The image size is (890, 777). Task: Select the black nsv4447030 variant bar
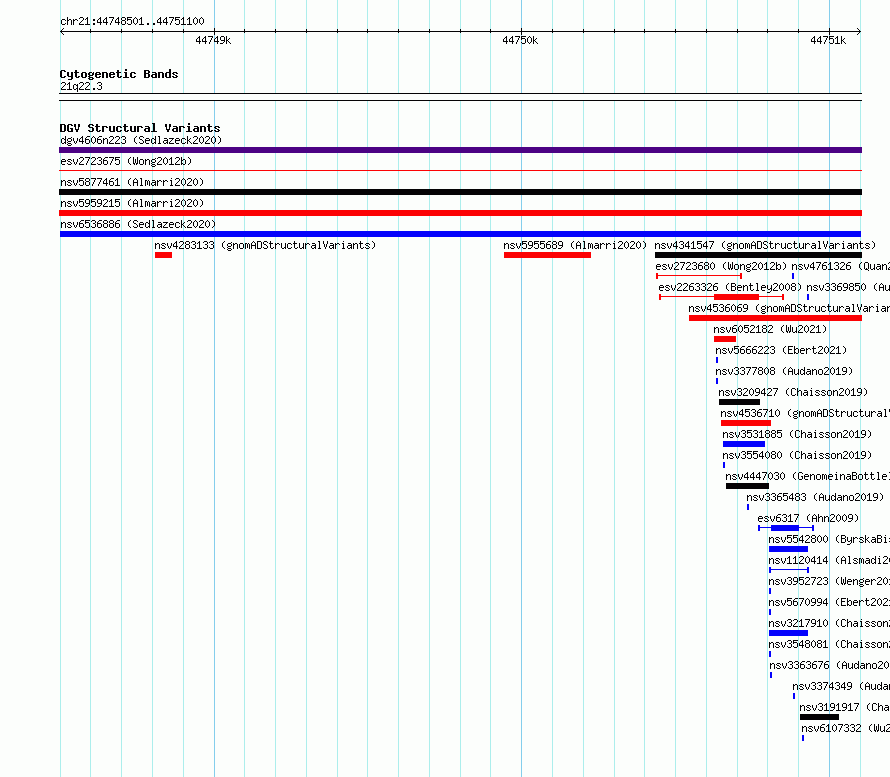click(x=748, y=486)
